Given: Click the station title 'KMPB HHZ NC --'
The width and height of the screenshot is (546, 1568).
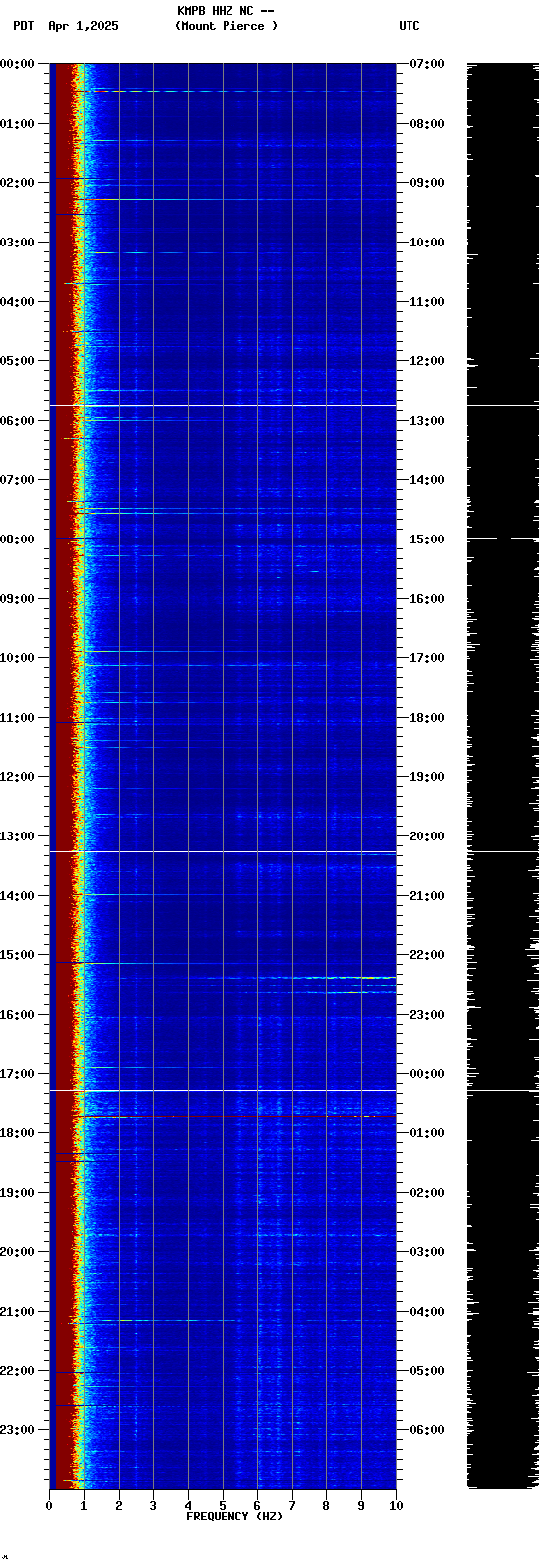Looking at the screenshot, I should pos(226,11).
